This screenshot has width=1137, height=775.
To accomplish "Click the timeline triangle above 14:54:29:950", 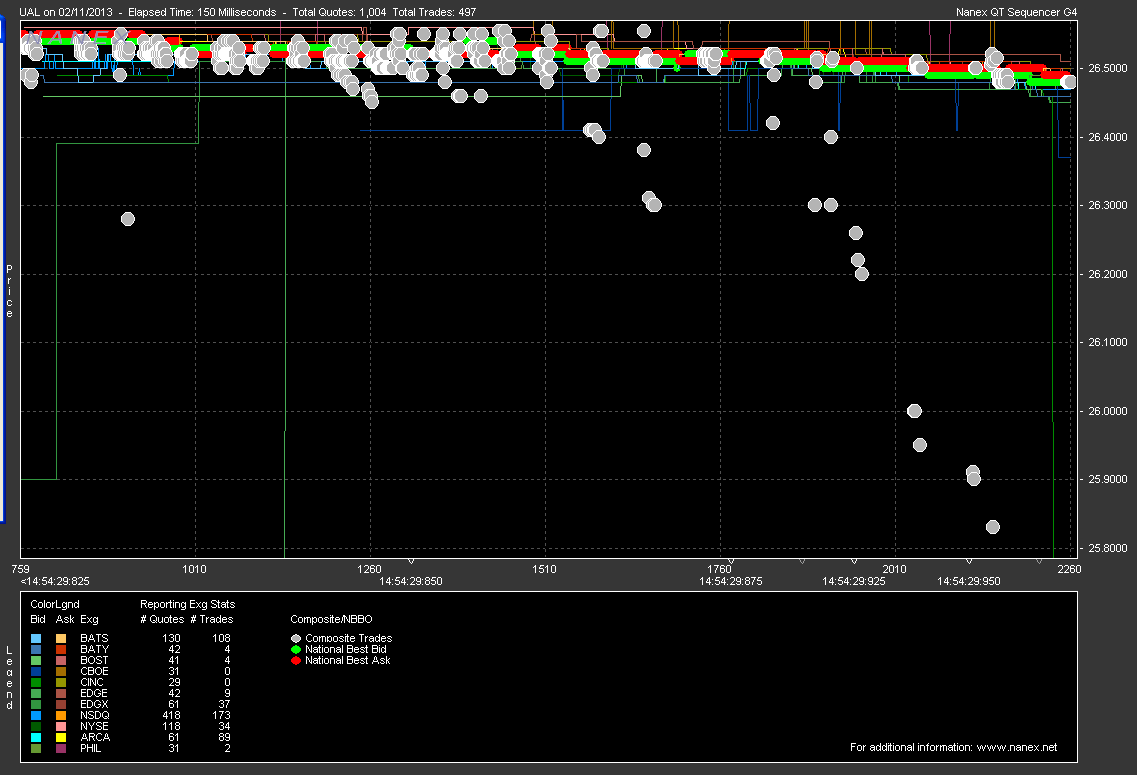I will [x=969, y=562].
